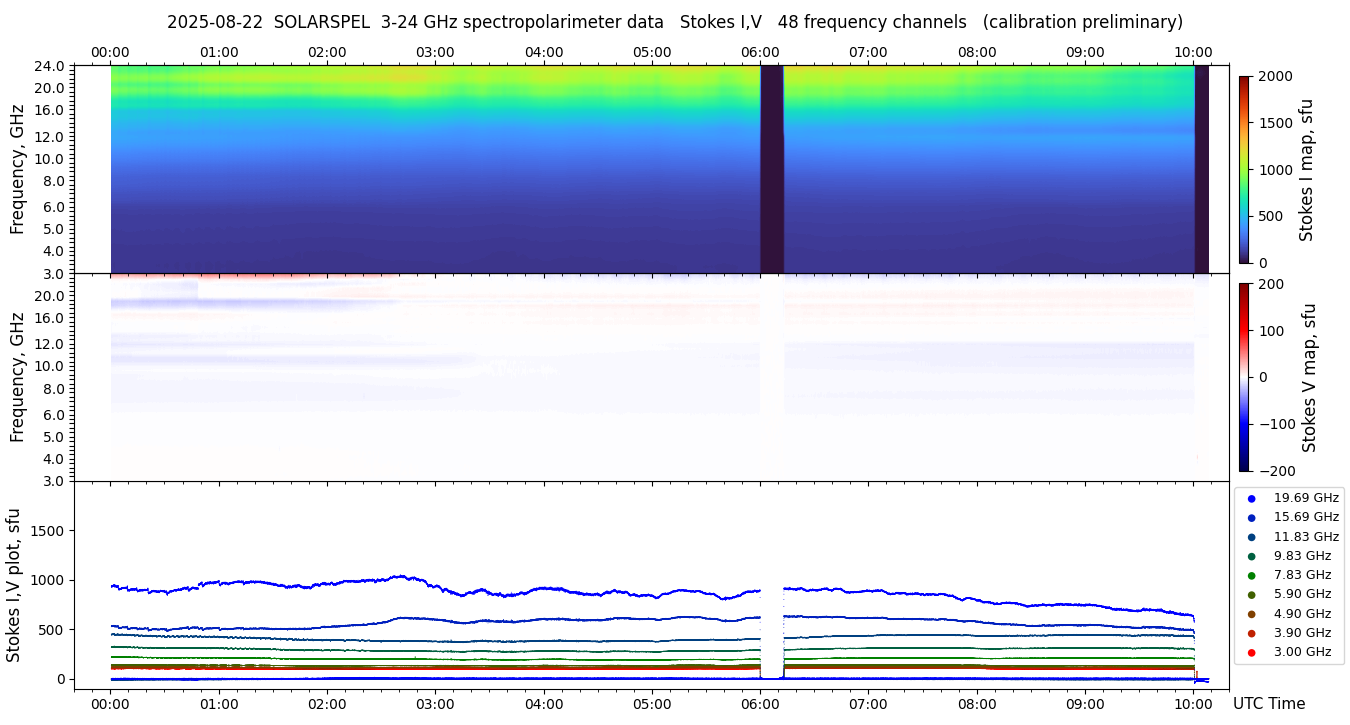Click the 'Stokes I,V plot, sfu' axis label
This screenshot has height=725, width=1350.
point(14,585)
